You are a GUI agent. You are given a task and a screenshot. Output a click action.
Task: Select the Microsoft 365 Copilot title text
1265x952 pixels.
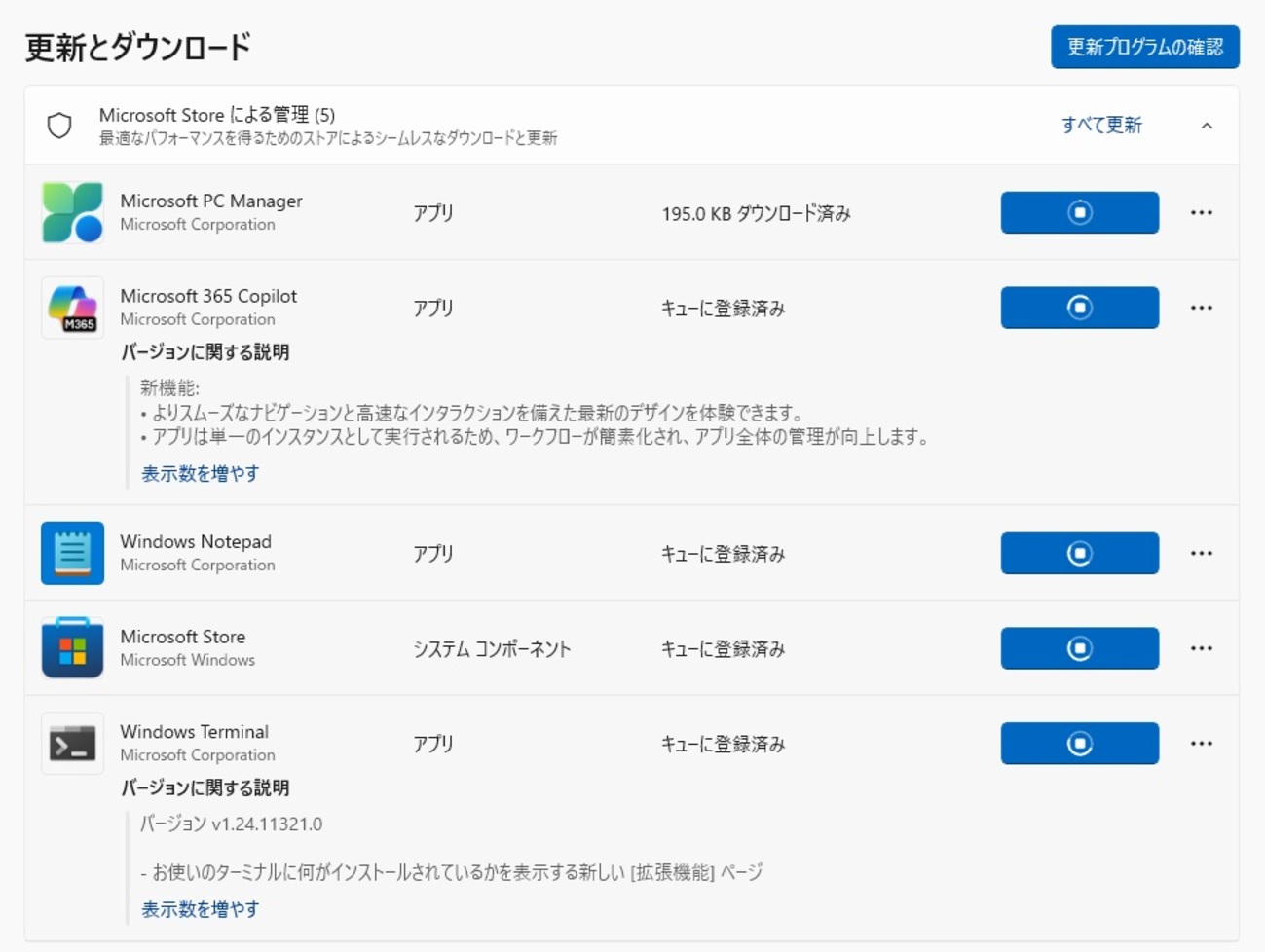coord(208,296)
